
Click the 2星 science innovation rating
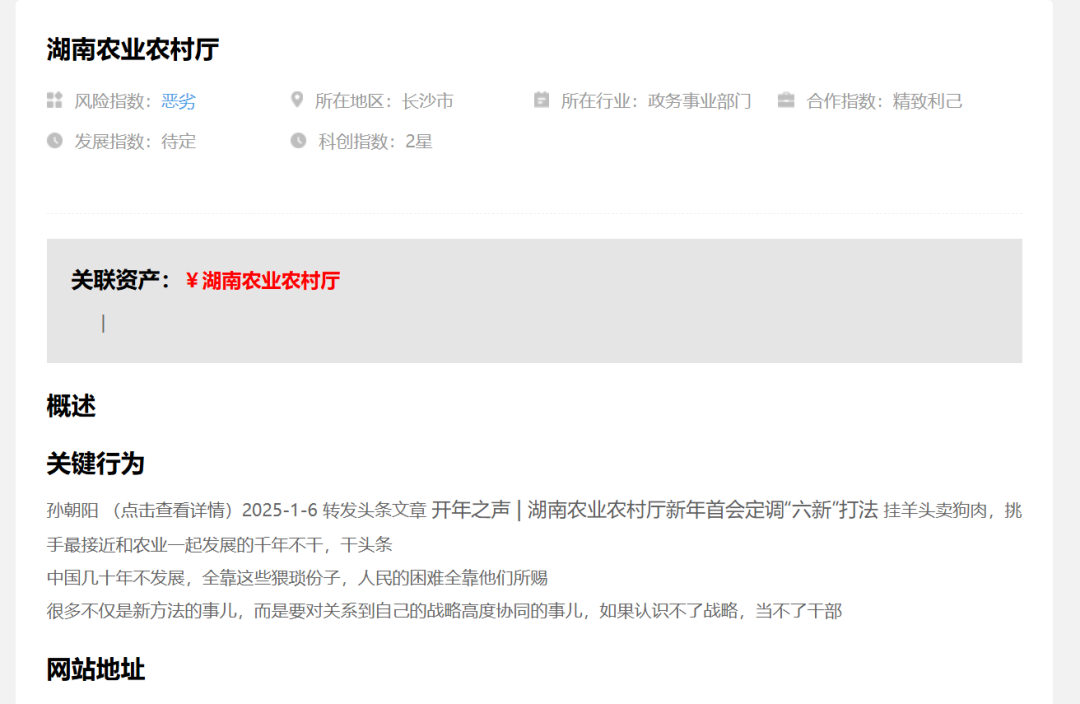pos(419,141)
